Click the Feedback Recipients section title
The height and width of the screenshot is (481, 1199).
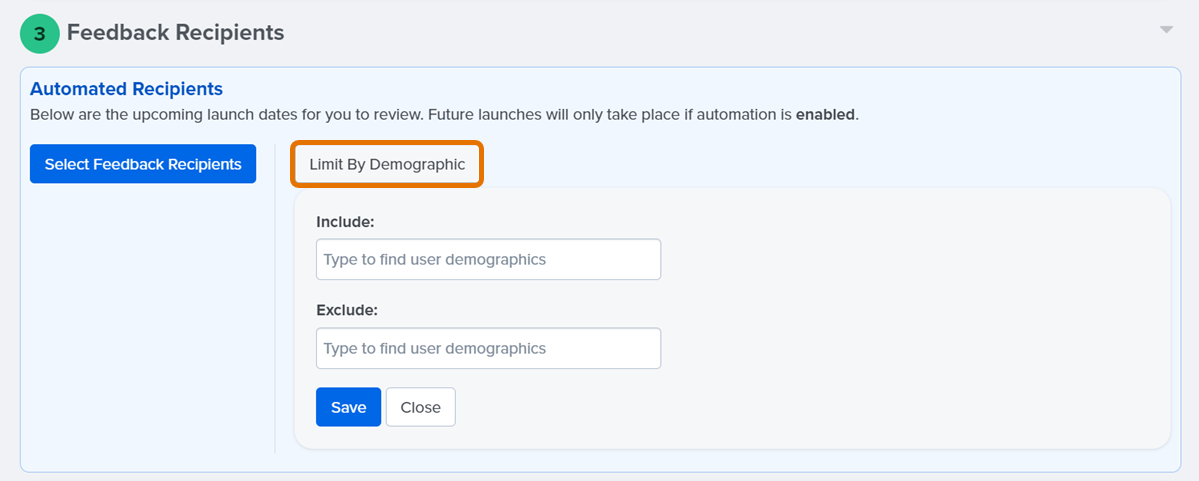click(x=176, y=33)
